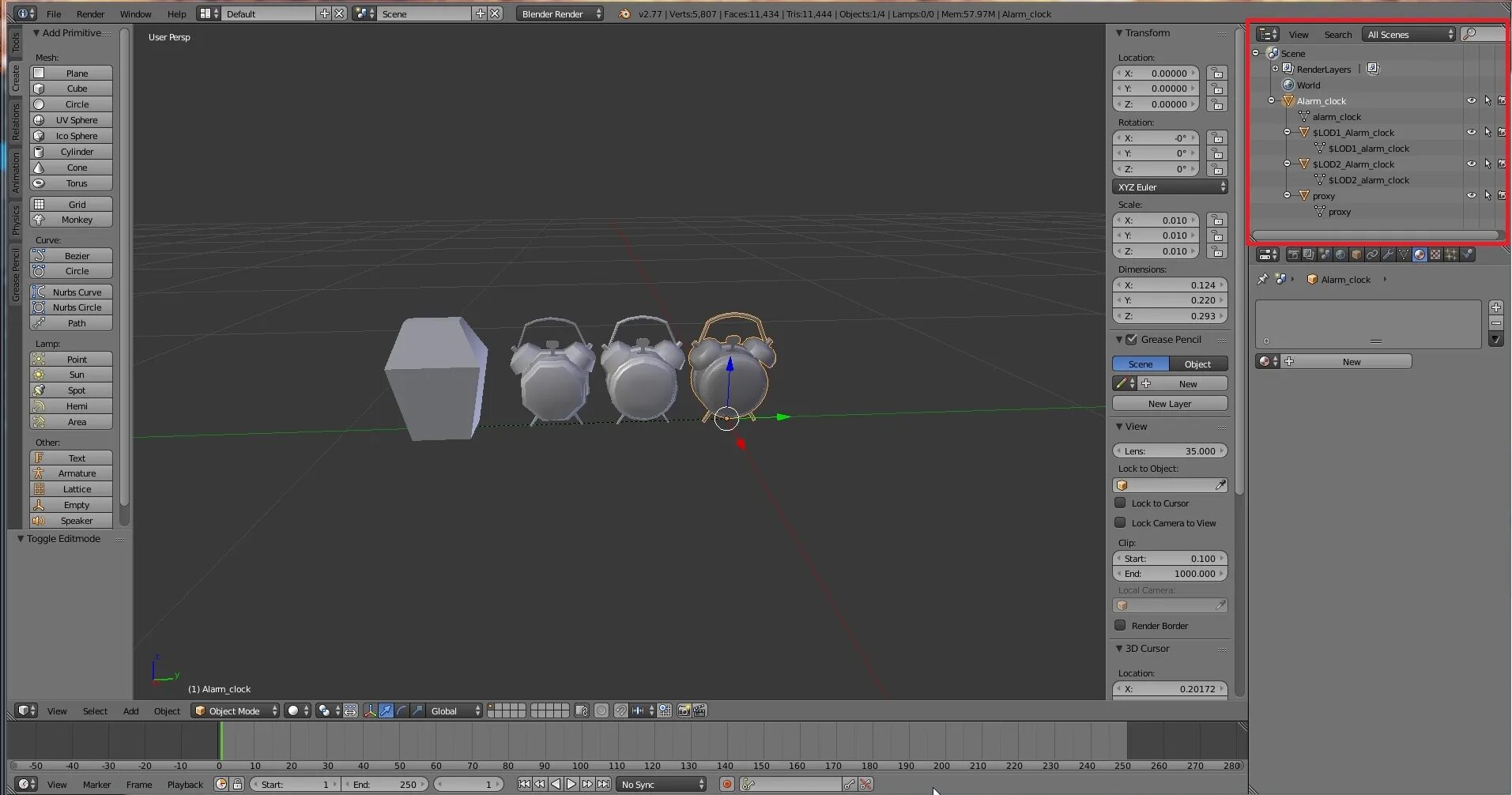The image size is (1512, 795).
Task: Open the File menu
Action: pos(54,13)
